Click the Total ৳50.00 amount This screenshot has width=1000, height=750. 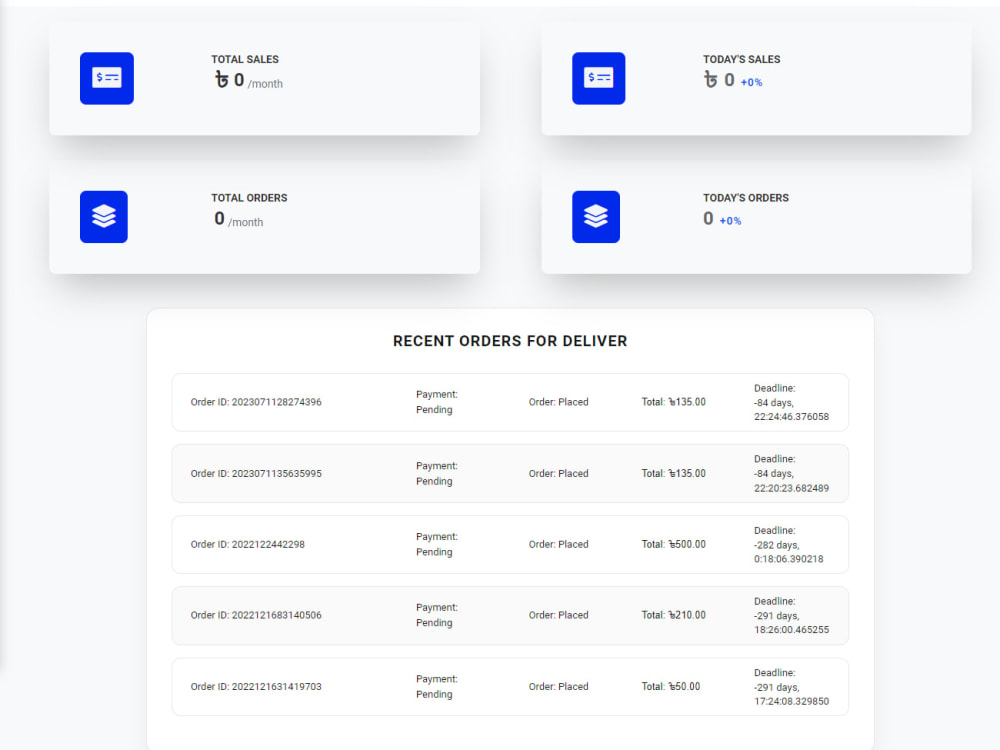click(x=671, y=686)
